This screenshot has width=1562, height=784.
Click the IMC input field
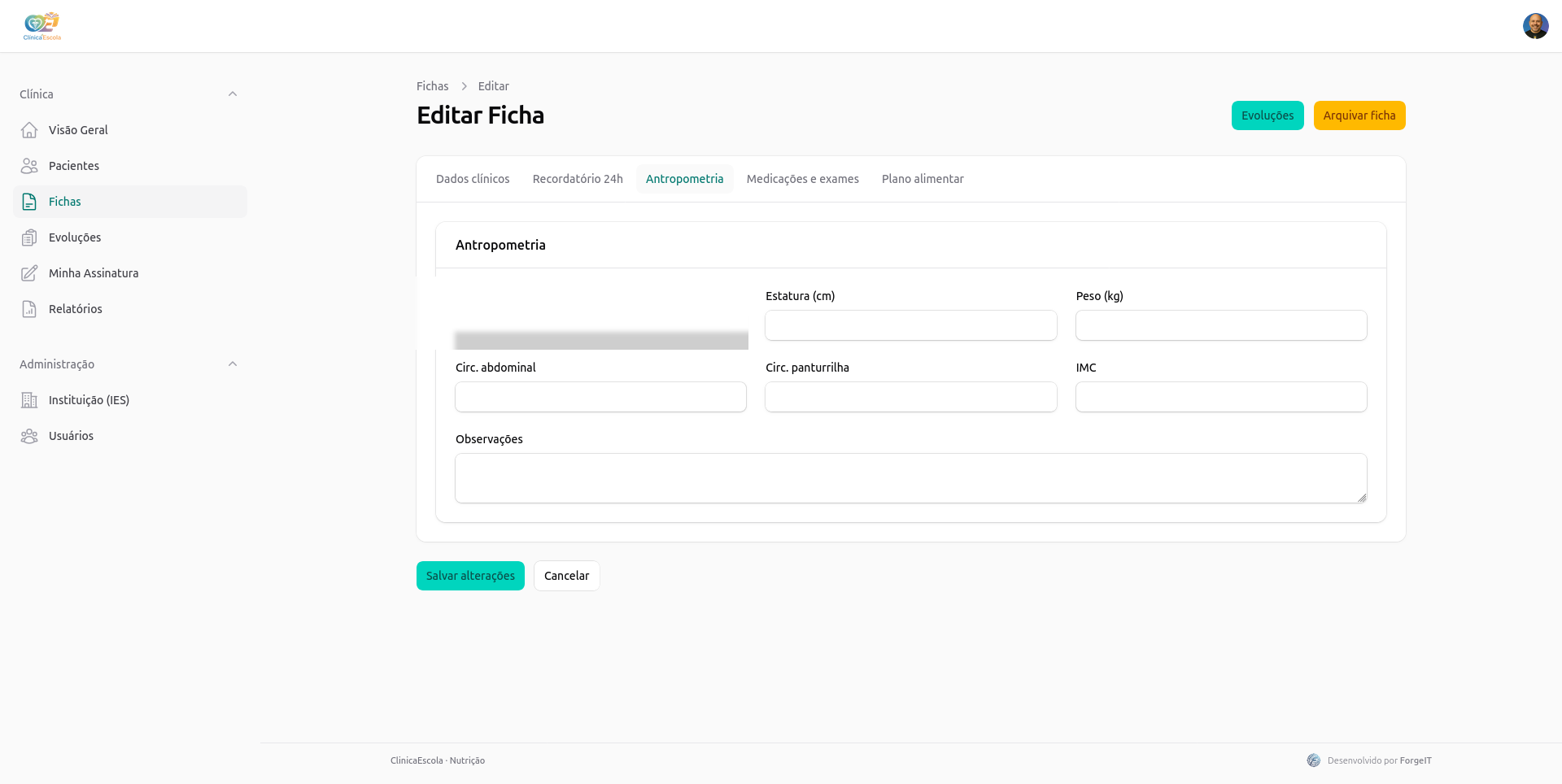point(1221,397)
